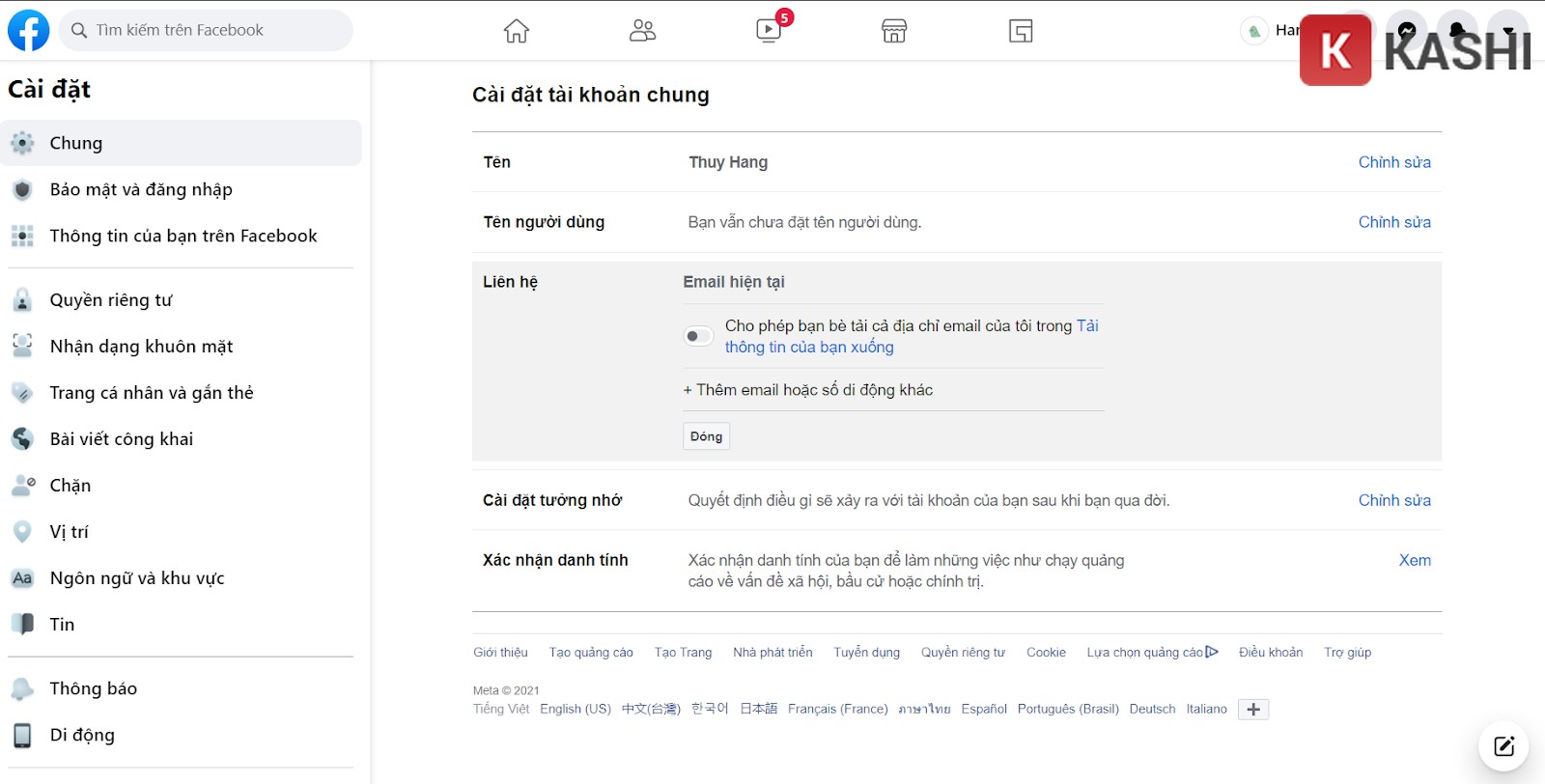Click the phone icon beside Di động
Screen dimensions: 1545x784
point(22,735)
